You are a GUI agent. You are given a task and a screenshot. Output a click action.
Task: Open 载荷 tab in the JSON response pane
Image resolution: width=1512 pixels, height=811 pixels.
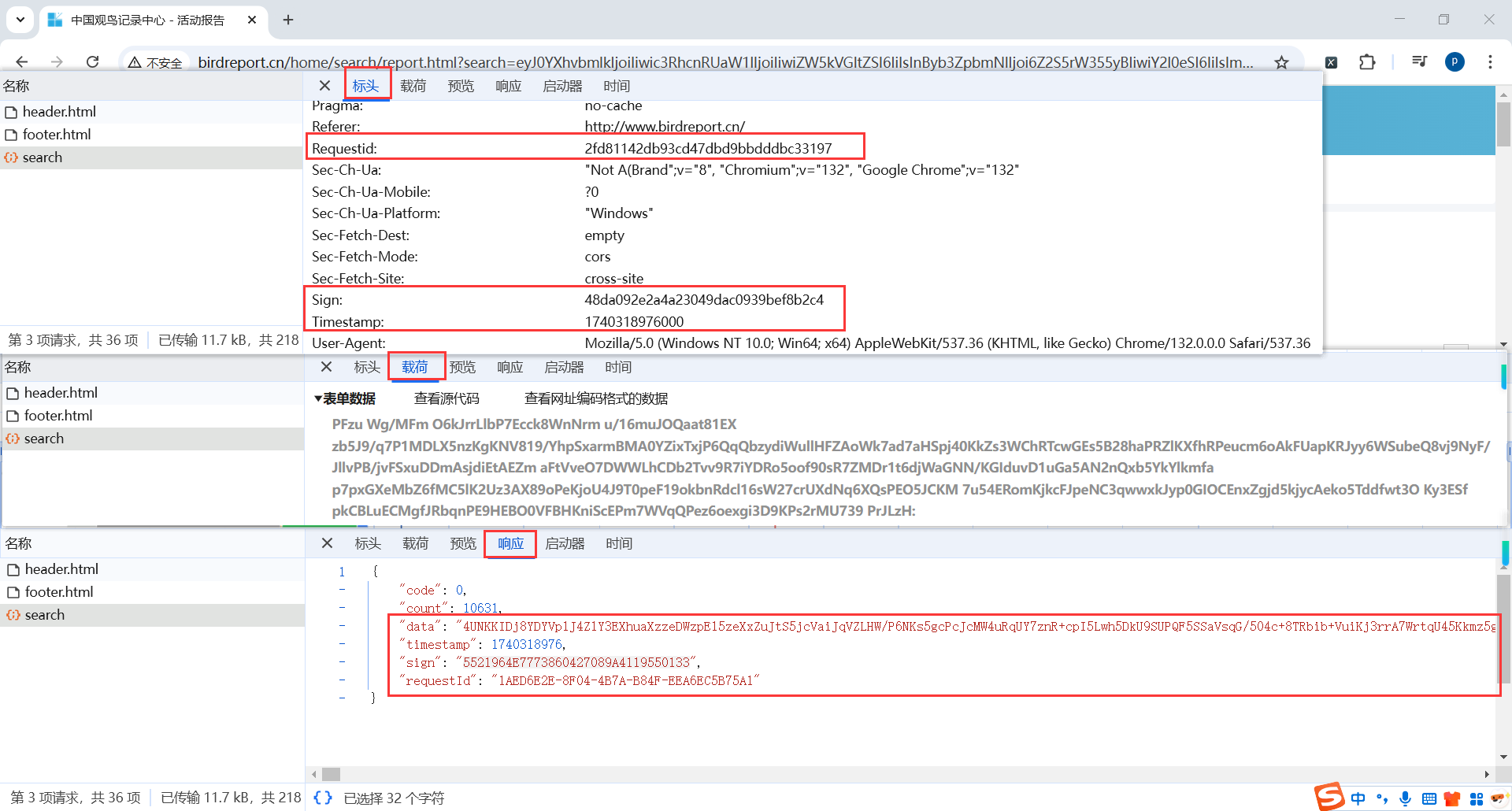416,543
